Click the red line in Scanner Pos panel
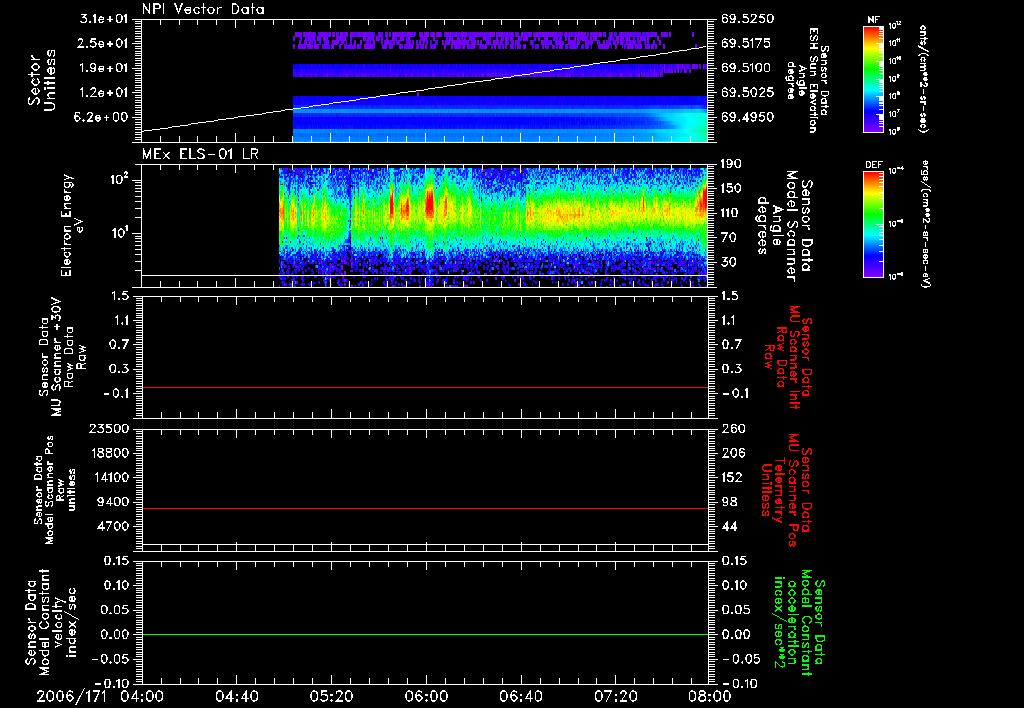 click(x=425, y=508)
